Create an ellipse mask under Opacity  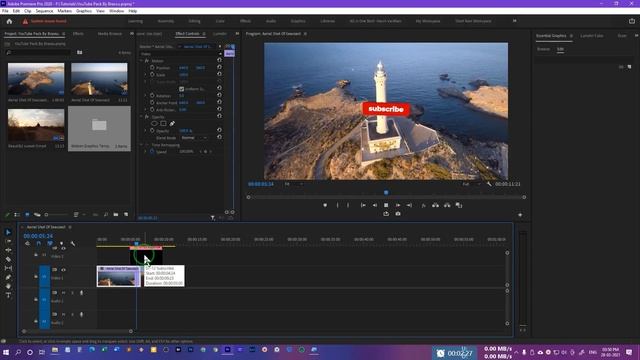pyautogui.click(x=154, y=123)
